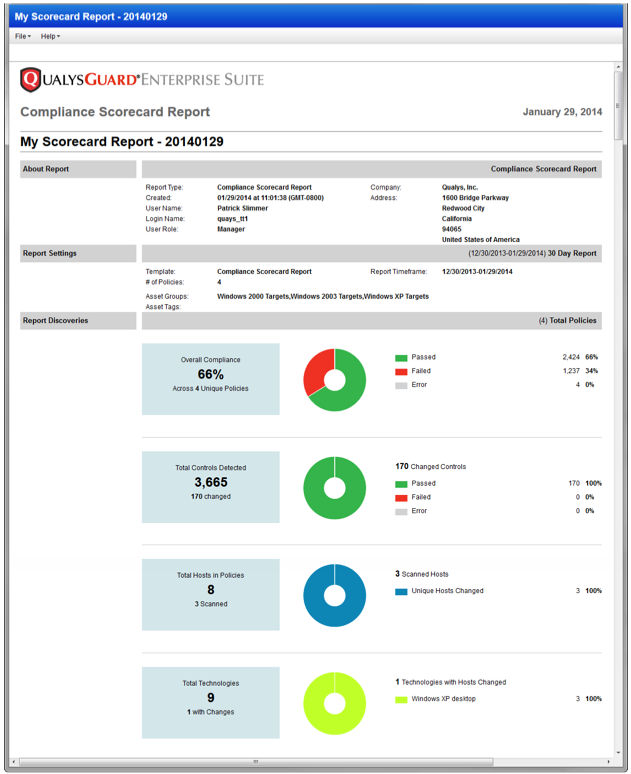Image resolution: width=631 pixels, height=774 pixels.
Task: Click the Overall Compliance 66% summary box
Action: pyautogui.click(x=211, y=379)
